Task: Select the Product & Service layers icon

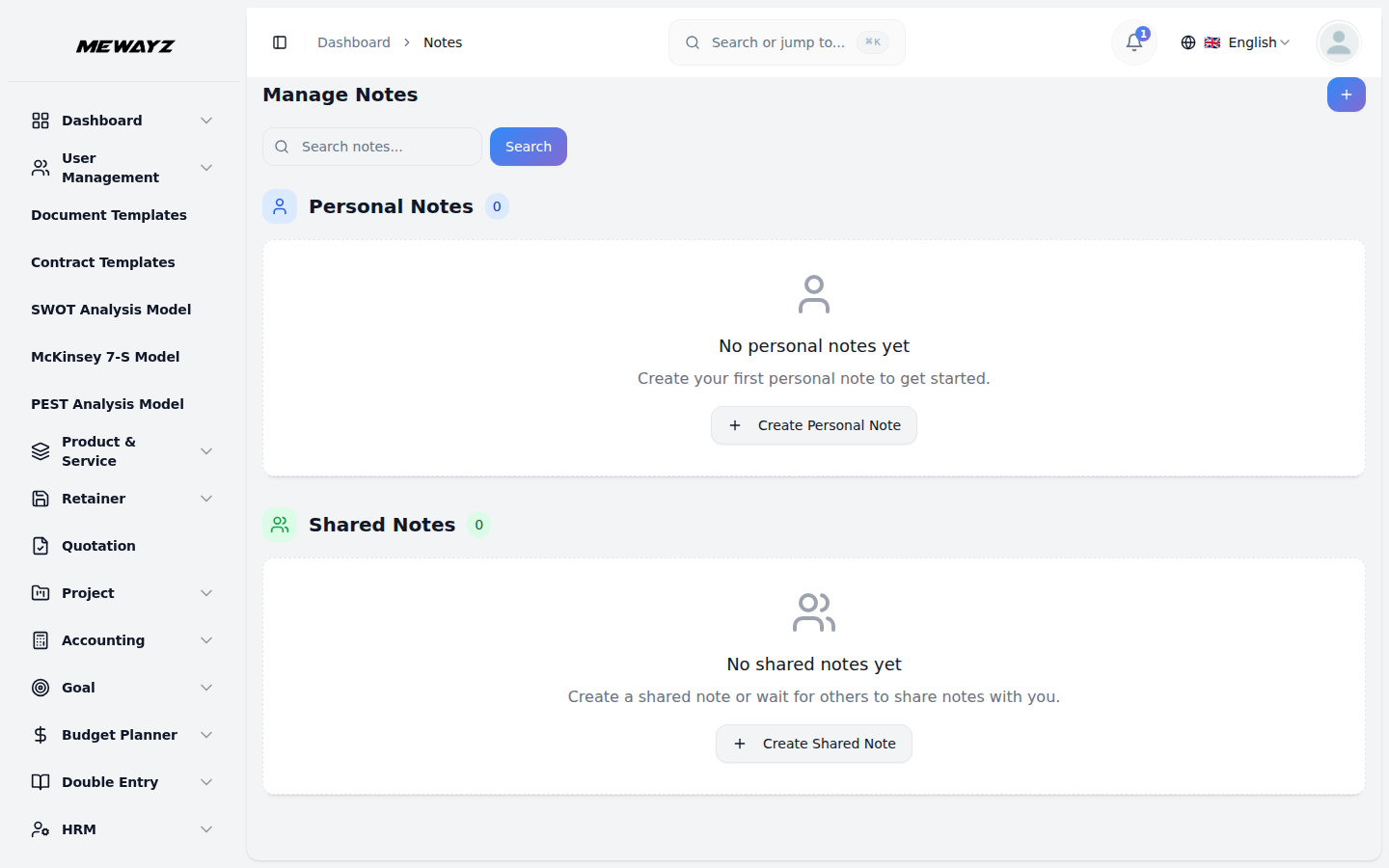Action: [x=40, y=450]
